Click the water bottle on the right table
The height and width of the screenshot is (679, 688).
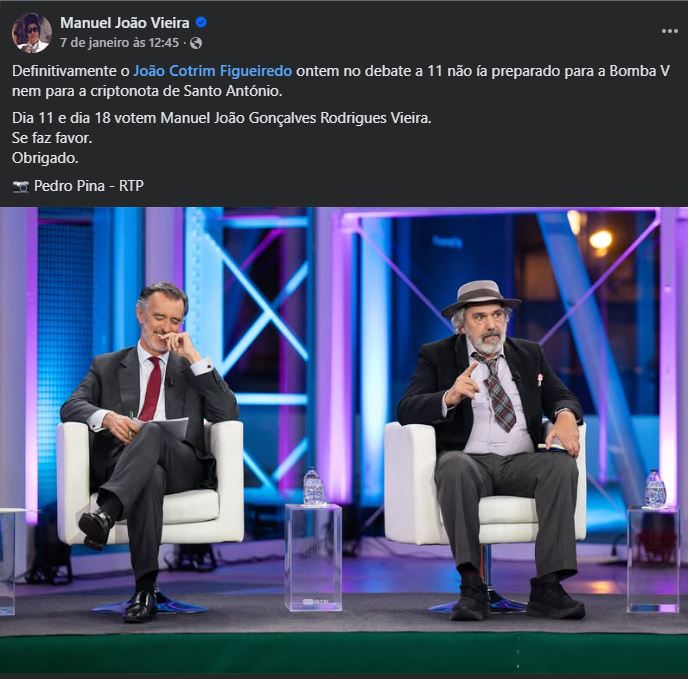point(655,489)
